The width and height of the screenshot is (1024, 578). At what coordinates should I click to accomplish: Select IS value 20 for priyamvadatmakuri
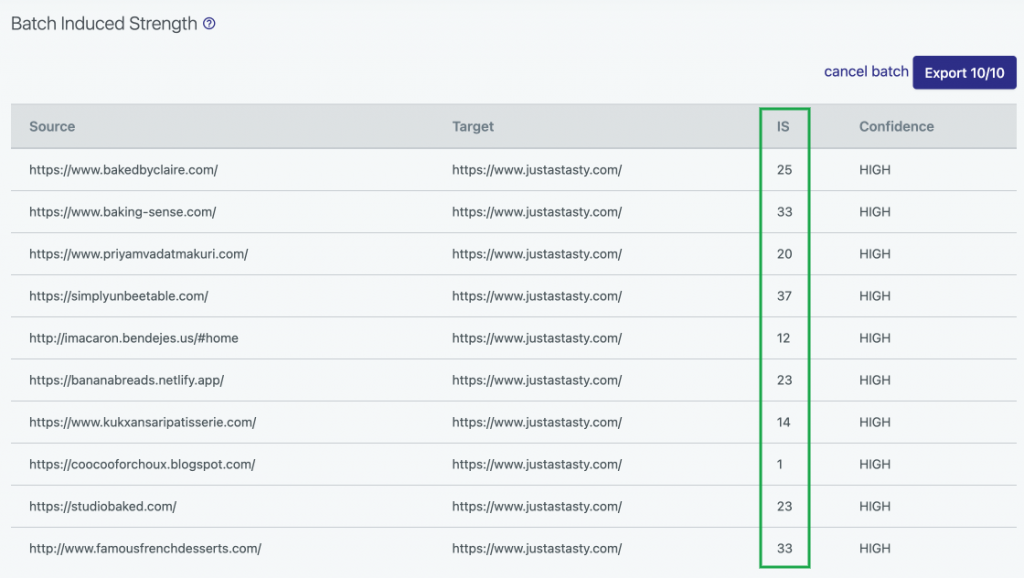click(784, 254)
